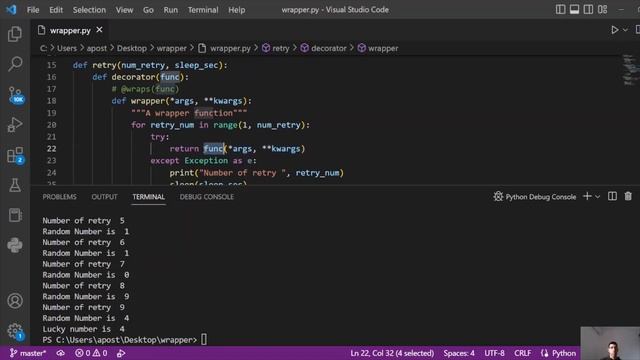Switch to the DEBUG CONSOLE tab
Image resolution: width=640 pixels, height=360 pixels.
coord(207,197)
